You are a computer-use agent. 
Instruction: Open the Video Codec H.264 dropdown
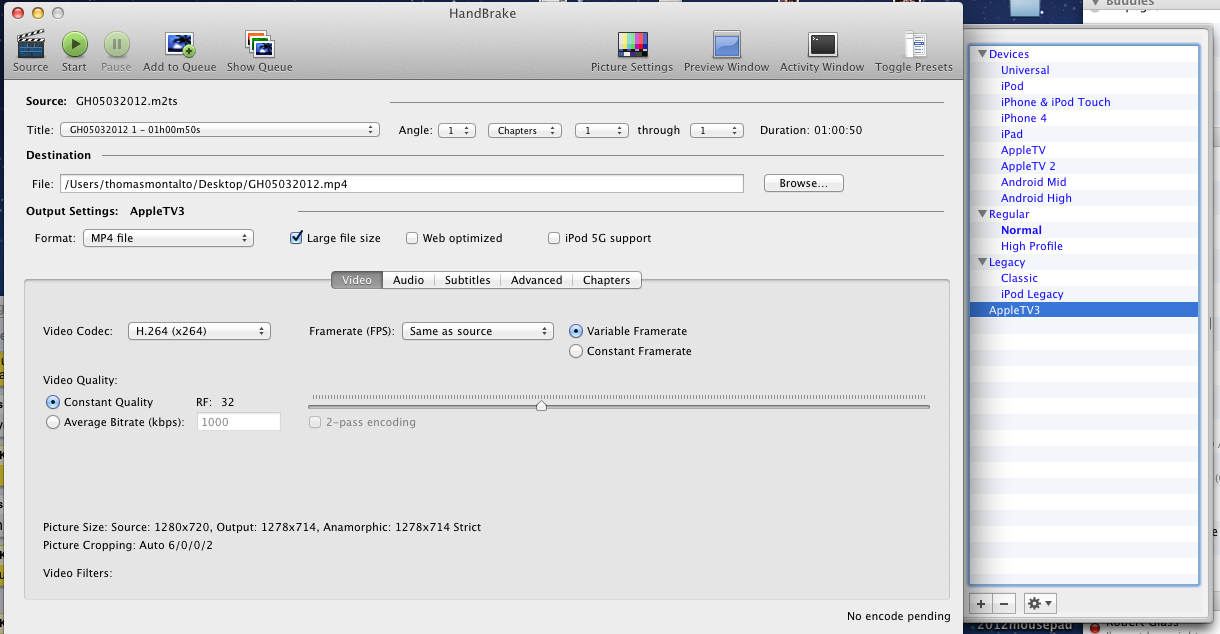(199, 331)
